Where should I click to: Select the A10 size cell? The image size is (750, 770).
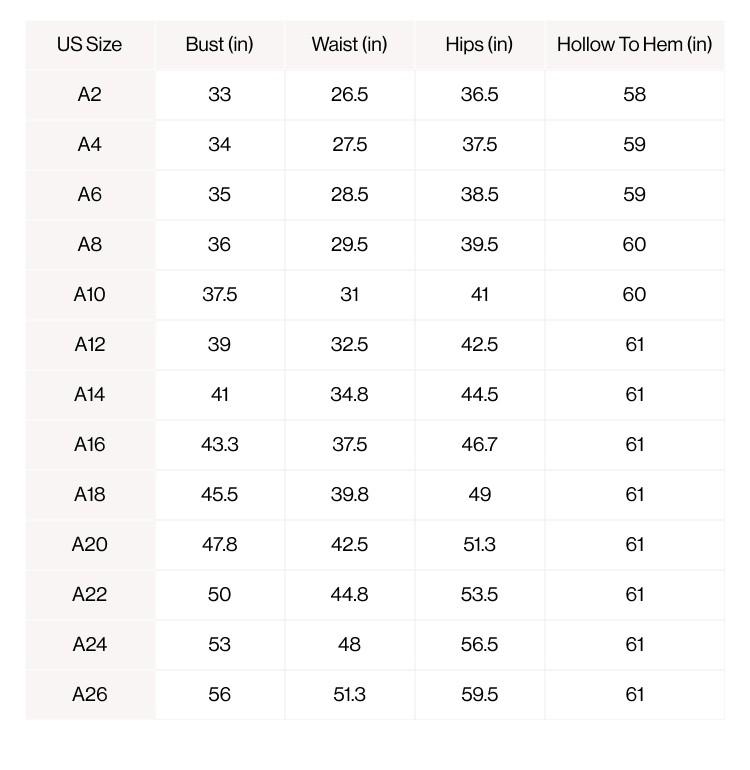[89, 294]
